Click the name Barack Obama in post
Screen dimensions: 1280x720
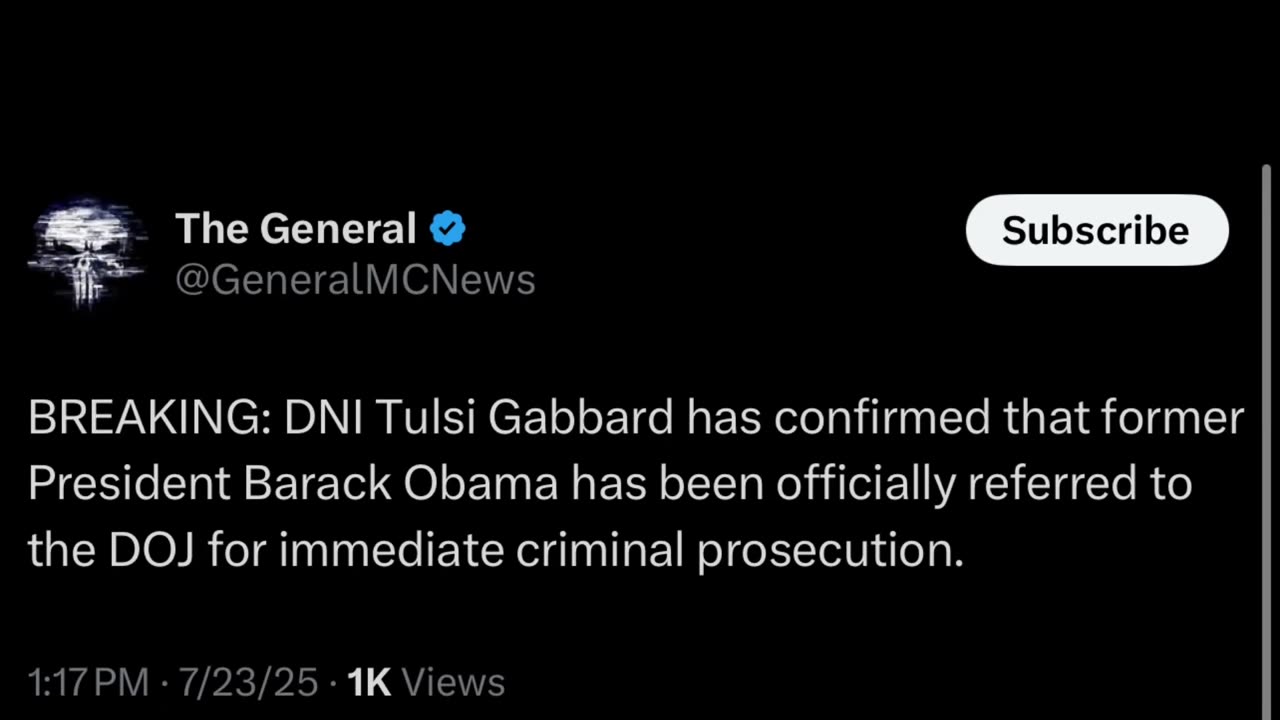coord(400,484)
